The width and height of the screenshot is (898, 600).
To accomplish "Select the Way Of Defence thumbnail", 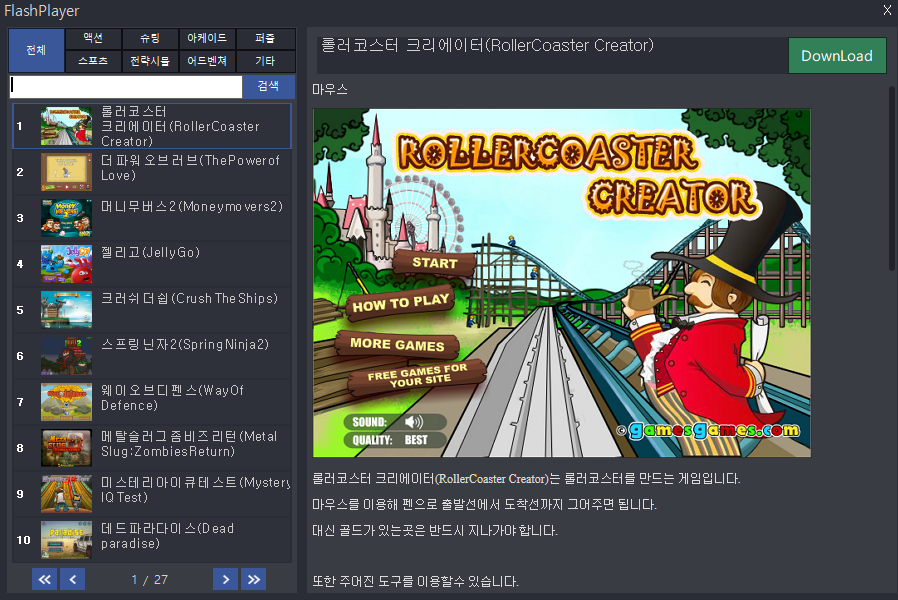I will pyautogui.click(x=66, y=402).
